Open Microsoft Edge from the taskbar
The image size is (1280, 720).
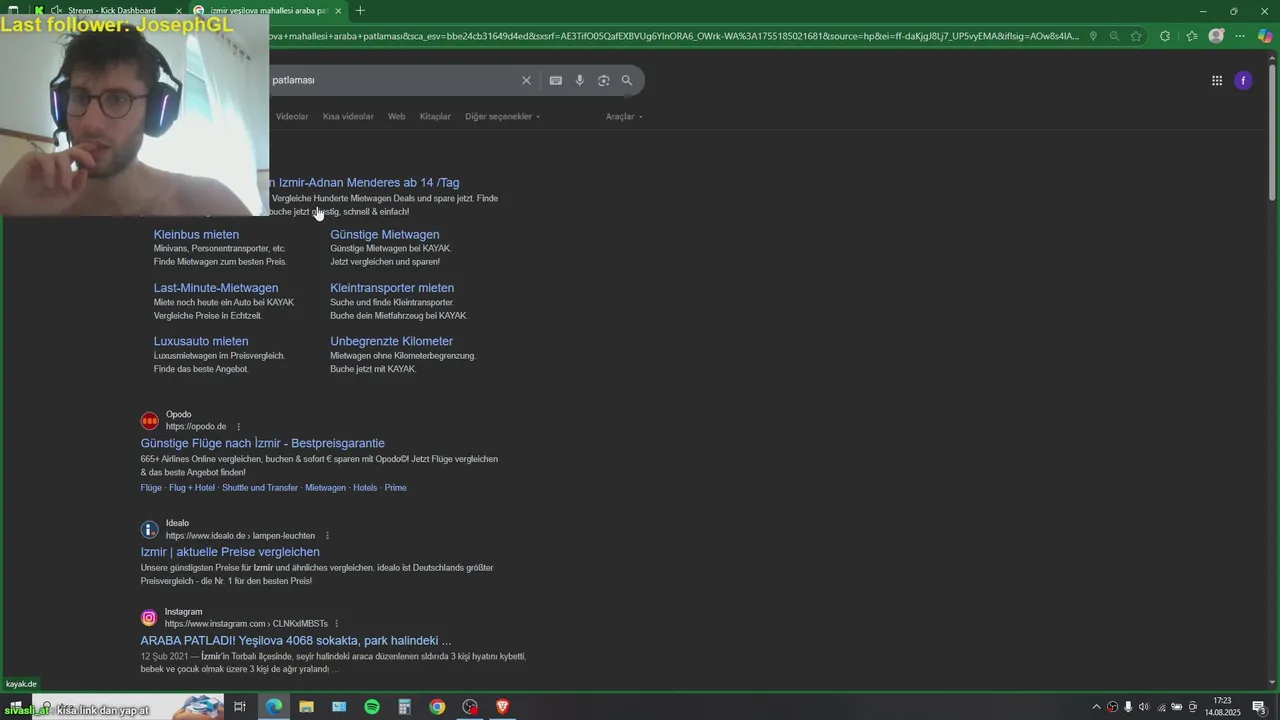pos(273,707)
